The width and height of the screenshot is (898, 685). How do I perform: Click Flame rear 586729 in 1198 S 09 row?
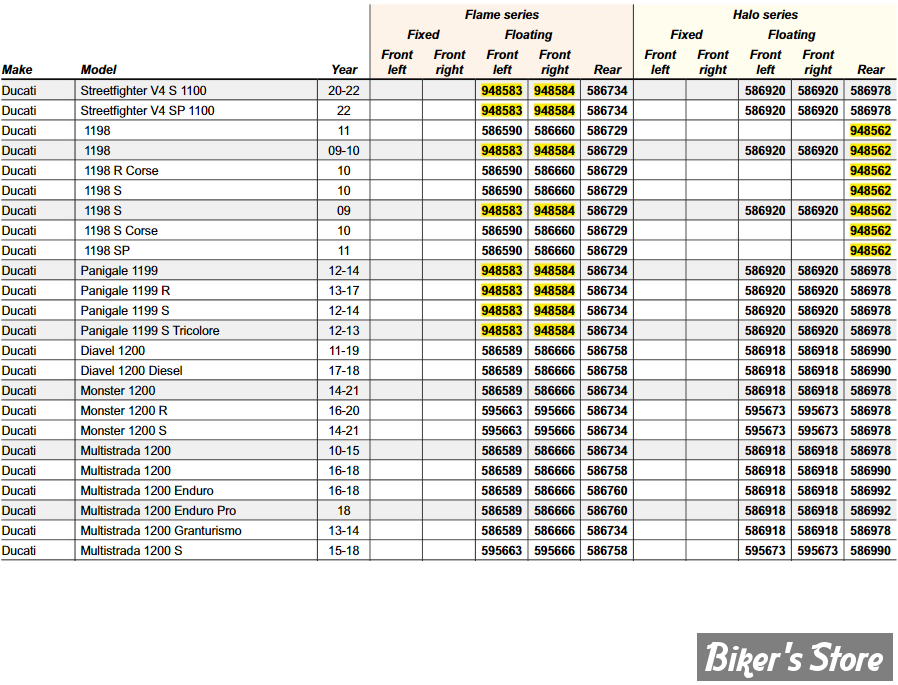607,211
